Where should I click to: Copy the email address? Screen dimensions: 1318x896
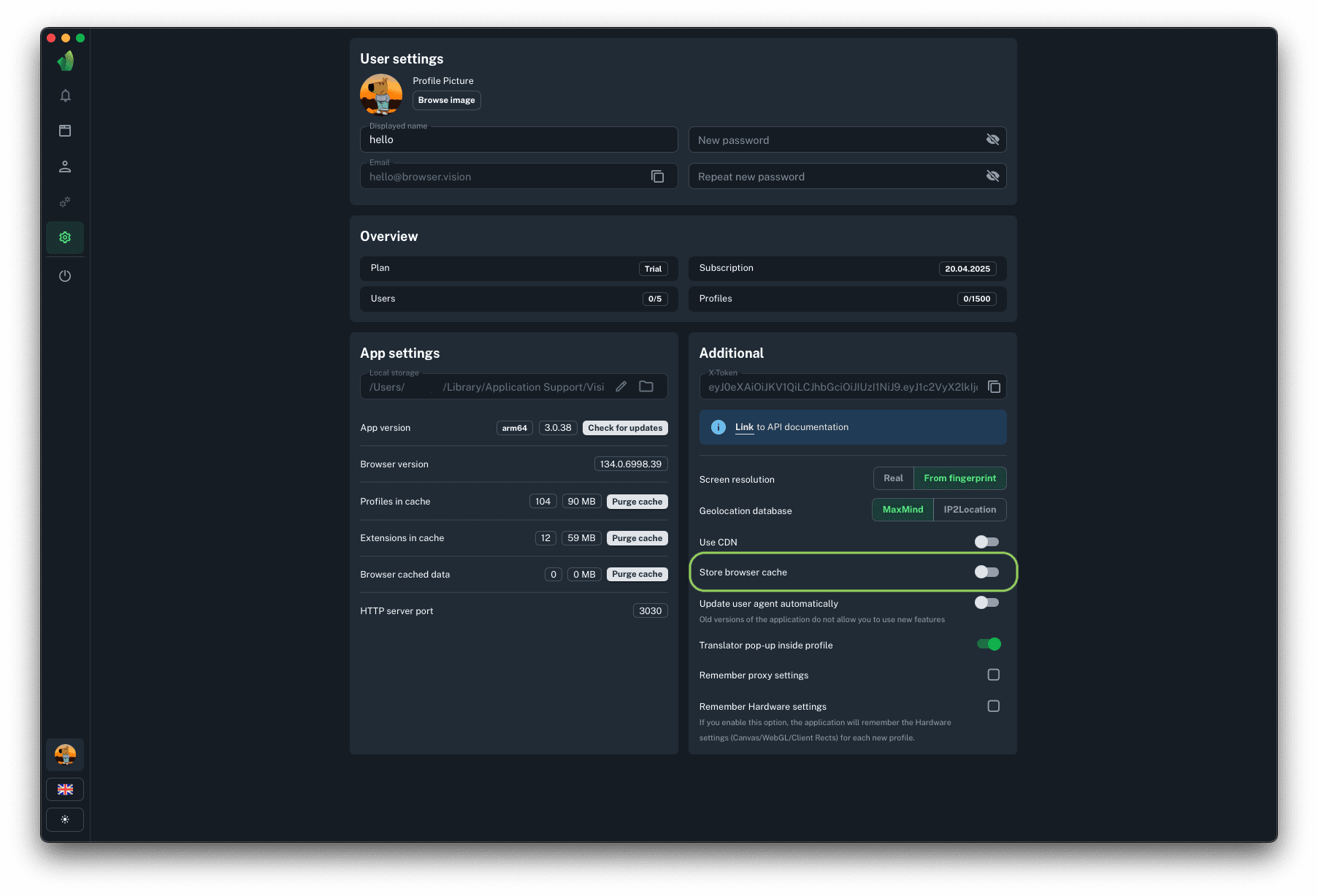657,177
